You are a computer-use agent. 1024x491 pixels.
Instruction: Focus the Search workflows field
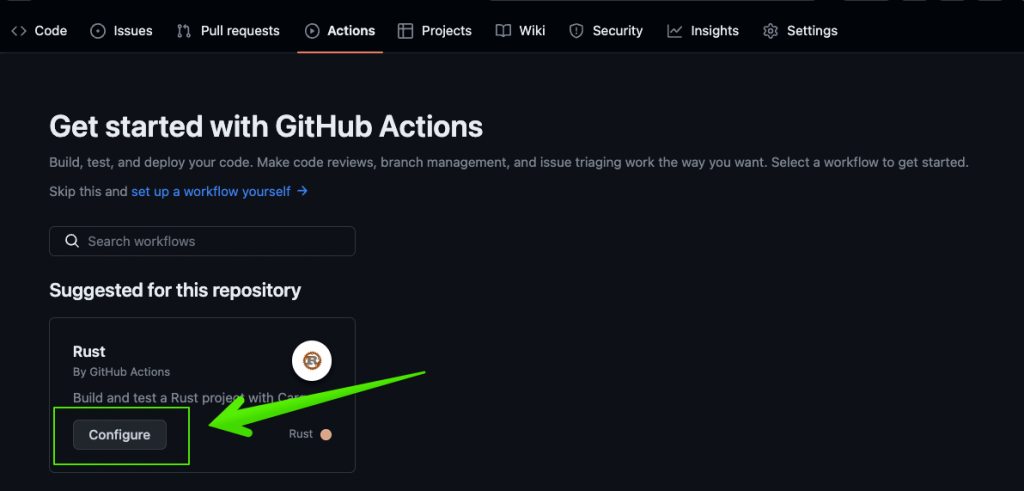202,241
